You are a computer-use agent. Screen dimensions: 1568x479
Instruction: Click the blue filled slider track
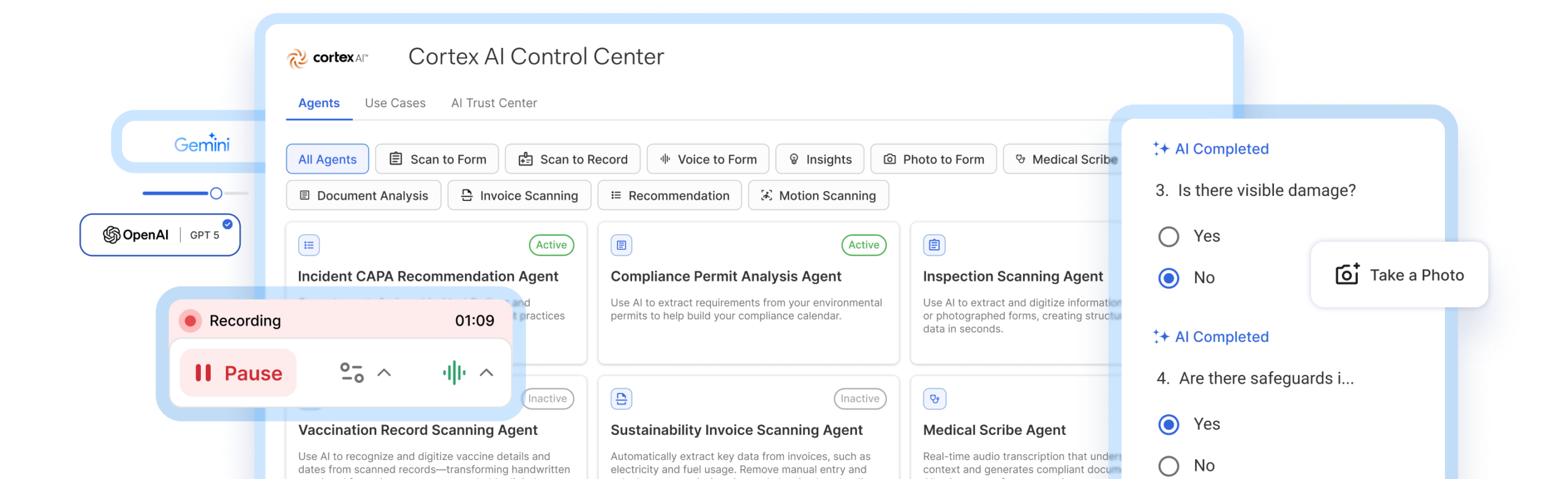coord(176,194)
